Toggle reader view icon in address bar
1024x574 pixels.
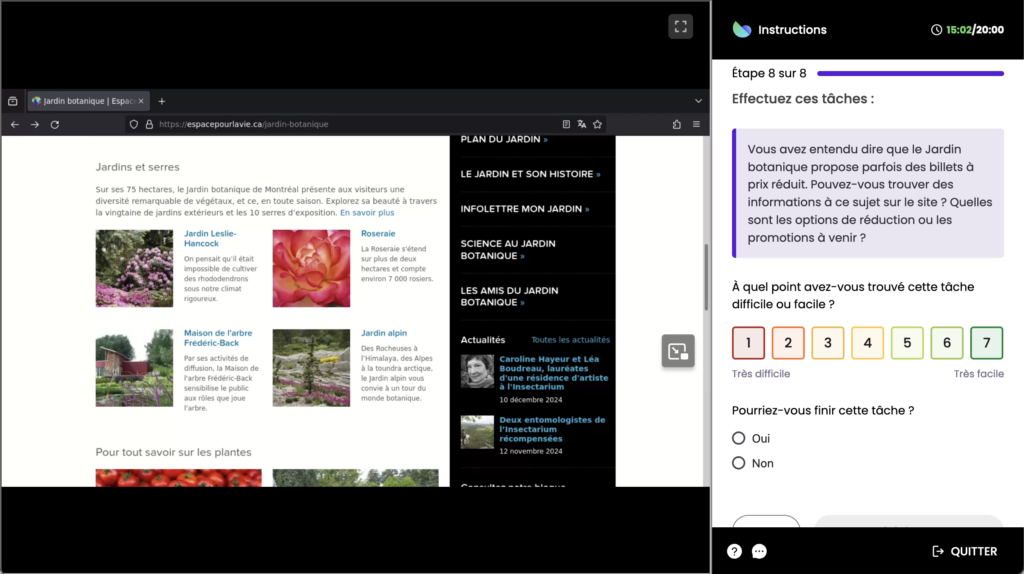coord(565,124)
